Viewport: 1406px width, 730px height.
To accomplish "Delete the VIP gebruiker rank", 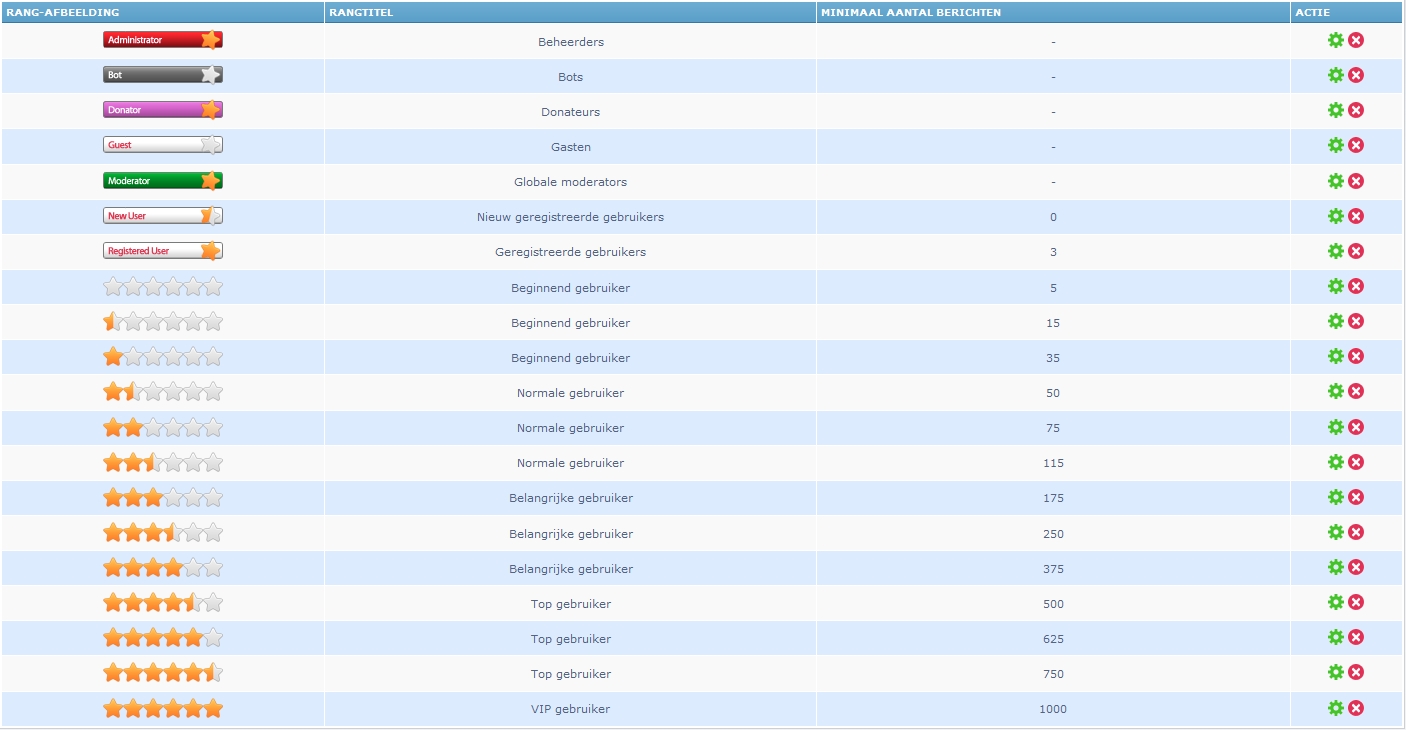I will (1356, 708).
